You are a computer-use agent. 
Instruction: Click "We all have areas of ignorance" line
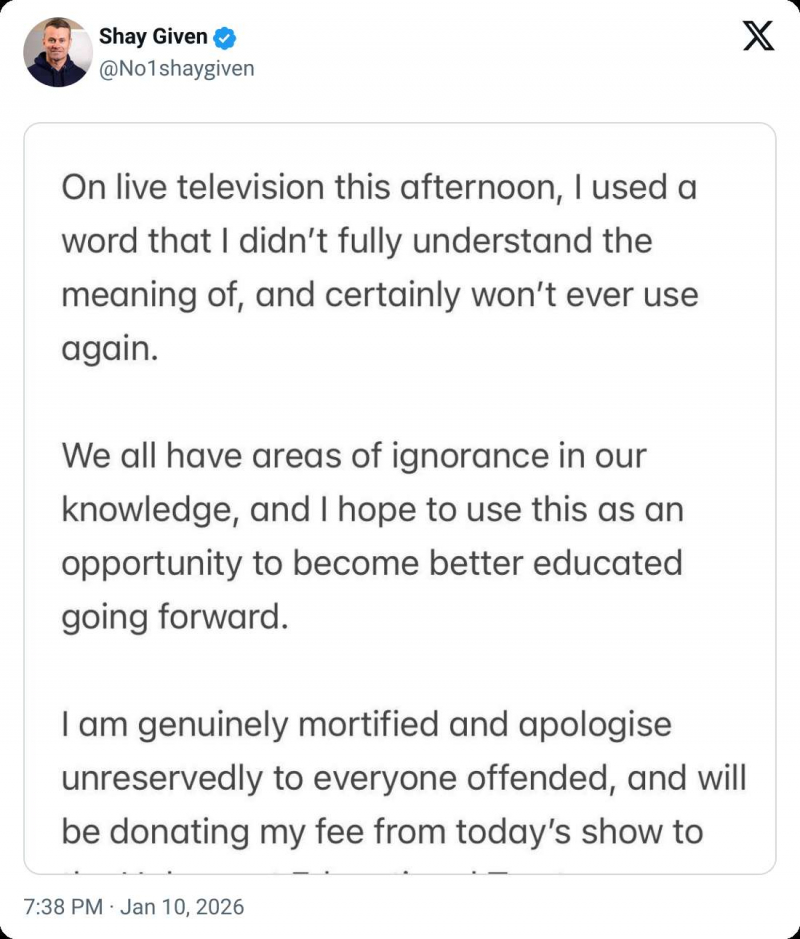pos(354,456)
